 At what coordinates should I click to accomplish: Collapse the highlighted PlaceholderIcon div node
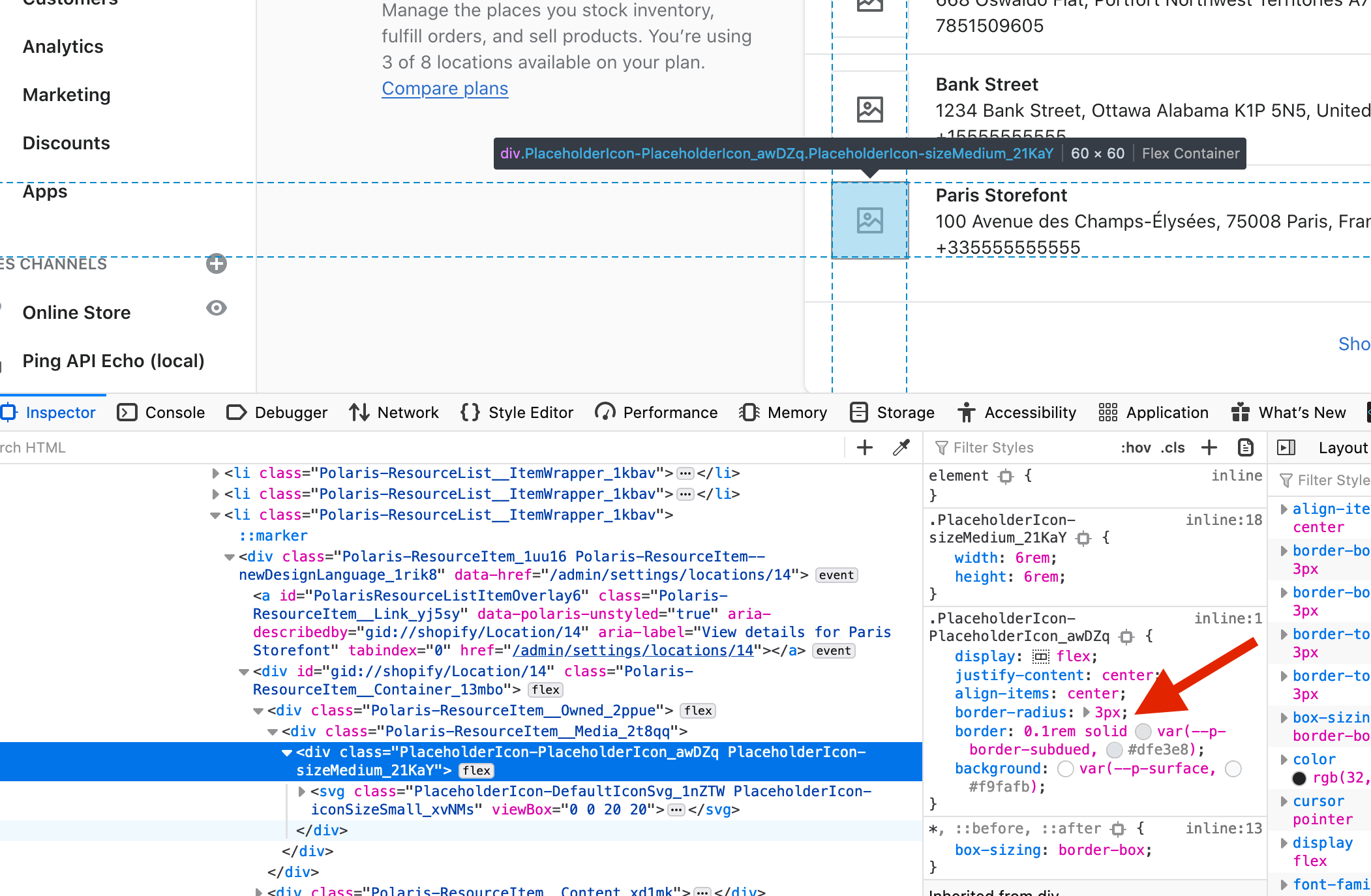(x=286, y=752)
